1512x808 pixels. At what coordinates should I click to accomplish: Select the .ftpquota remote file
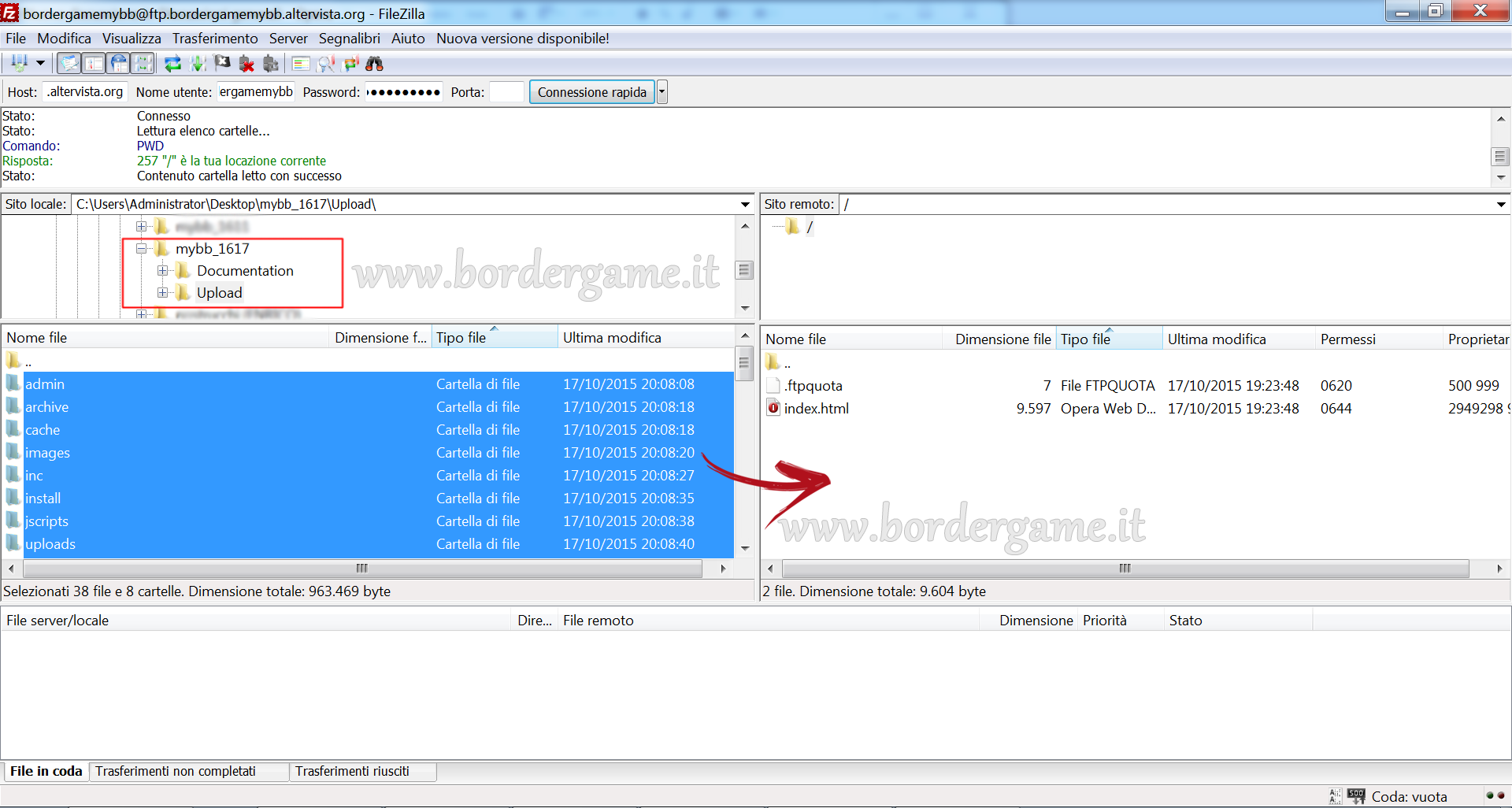1136,386
